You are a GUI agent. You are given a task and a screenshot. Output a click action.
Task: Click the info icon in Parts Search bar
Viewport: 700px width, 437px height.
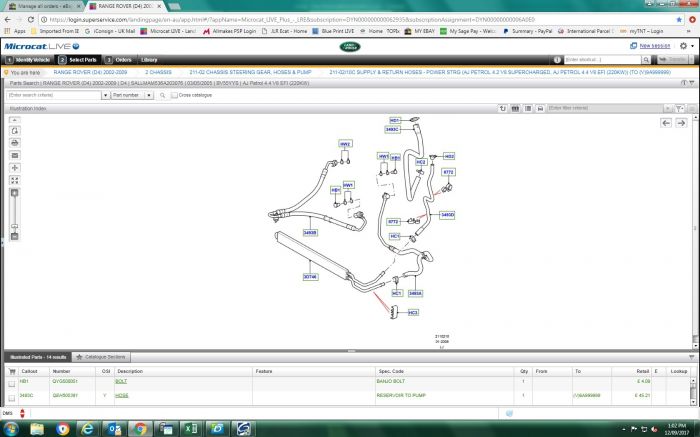coord(683,83)
